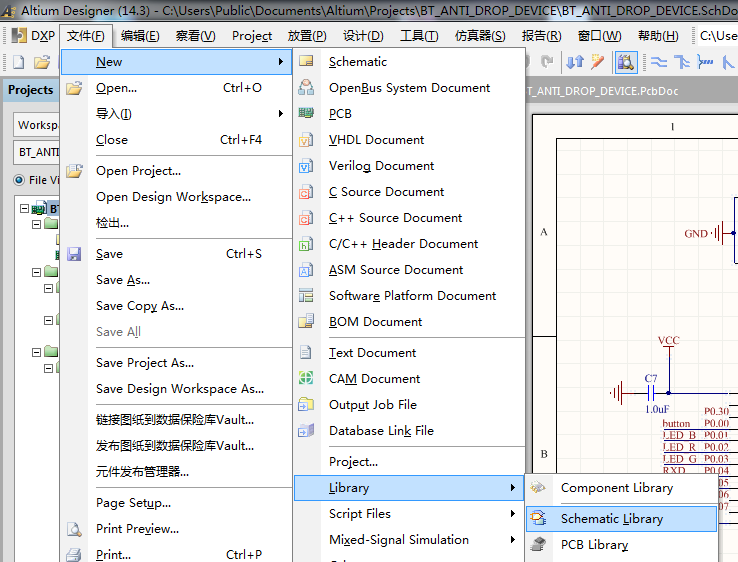Click the Schematic Library icon
The image size is (738, 562).
coord(538,518)
